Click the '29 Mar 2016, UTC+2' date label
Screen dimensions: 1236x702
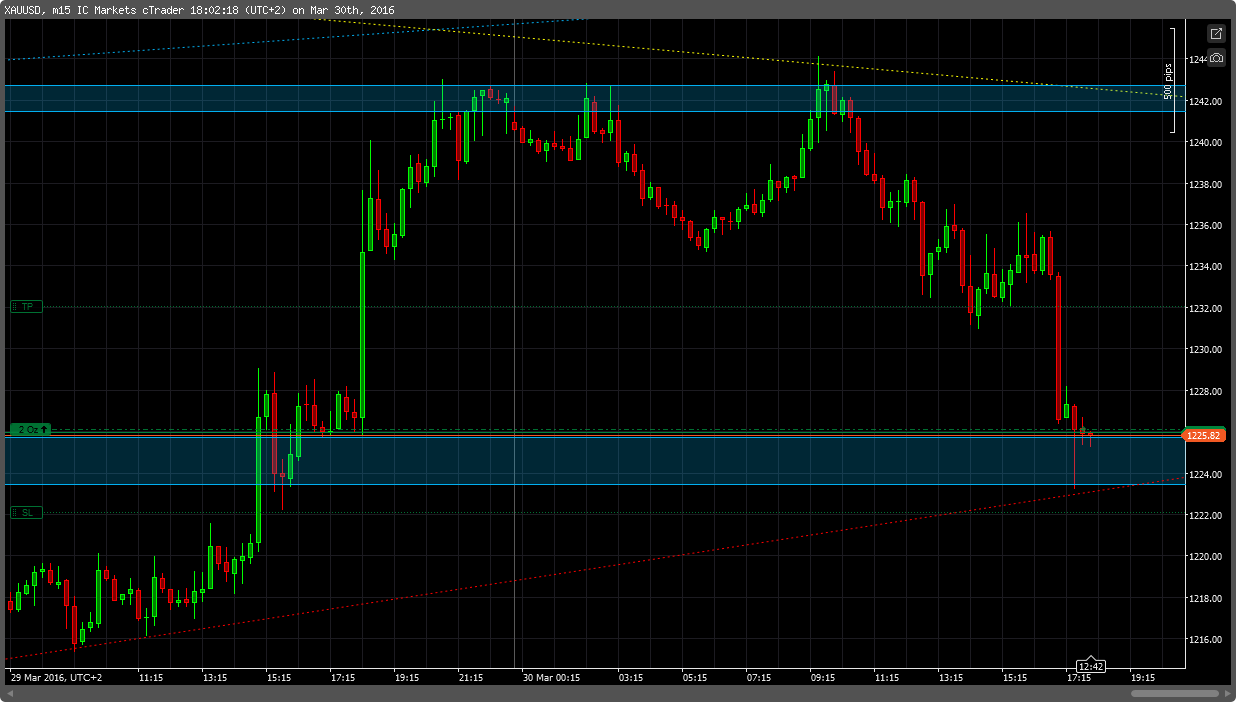point(56,678)
